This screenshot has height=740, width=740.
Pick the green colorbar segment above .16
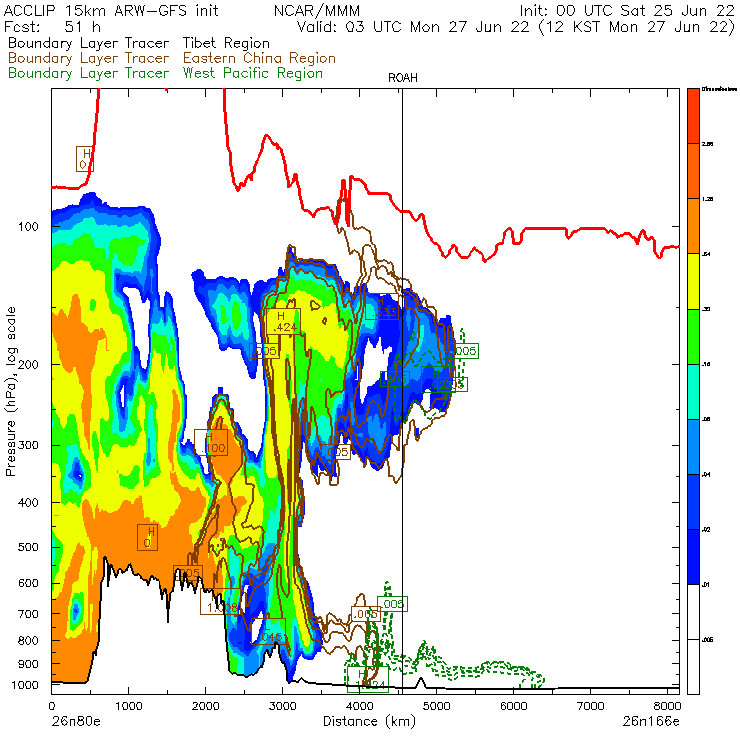693,336
